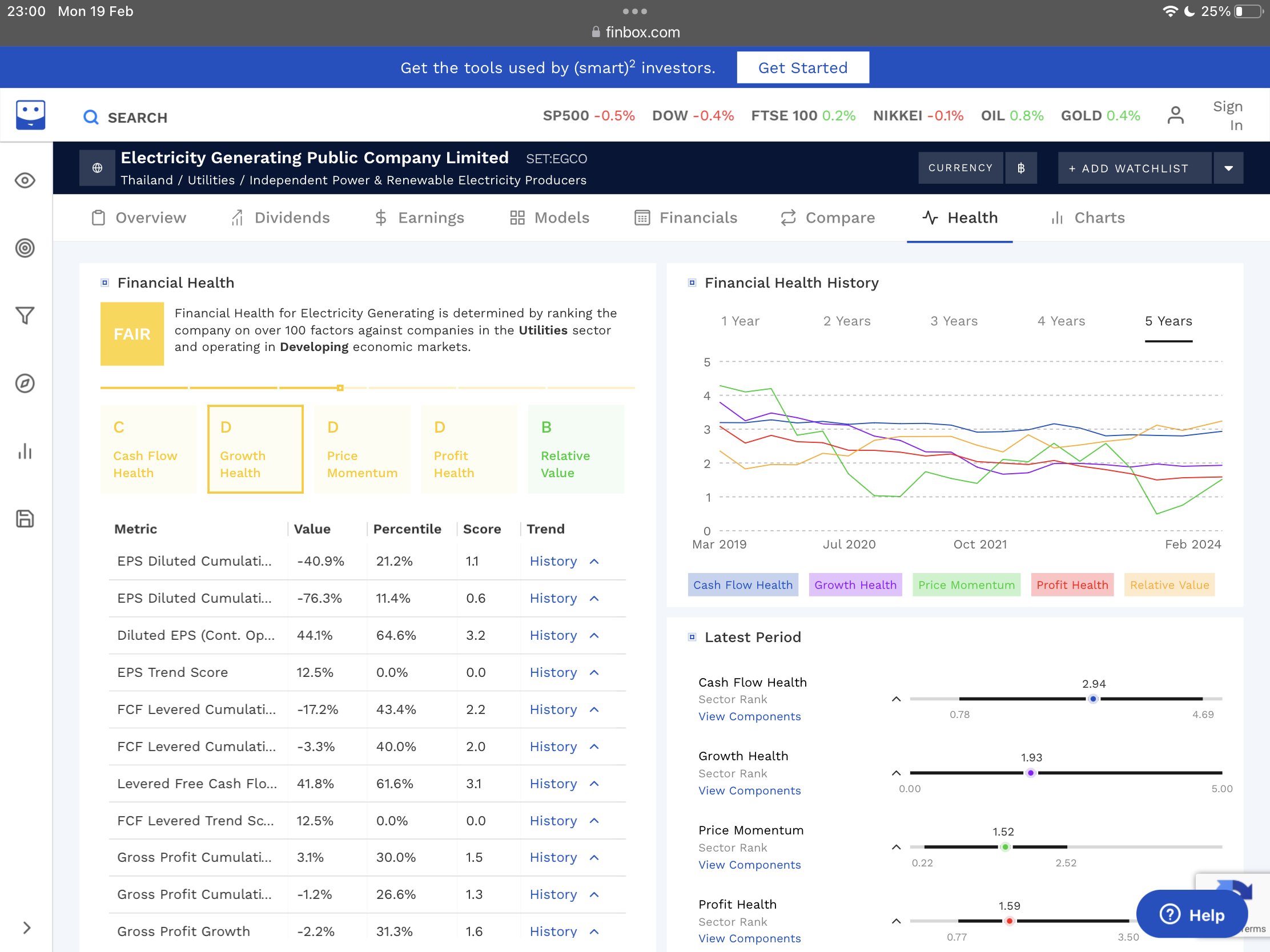Select the Profit Health D card
Image resolution: width=1270 pixels, height=952 pixels.
[469, 449]
